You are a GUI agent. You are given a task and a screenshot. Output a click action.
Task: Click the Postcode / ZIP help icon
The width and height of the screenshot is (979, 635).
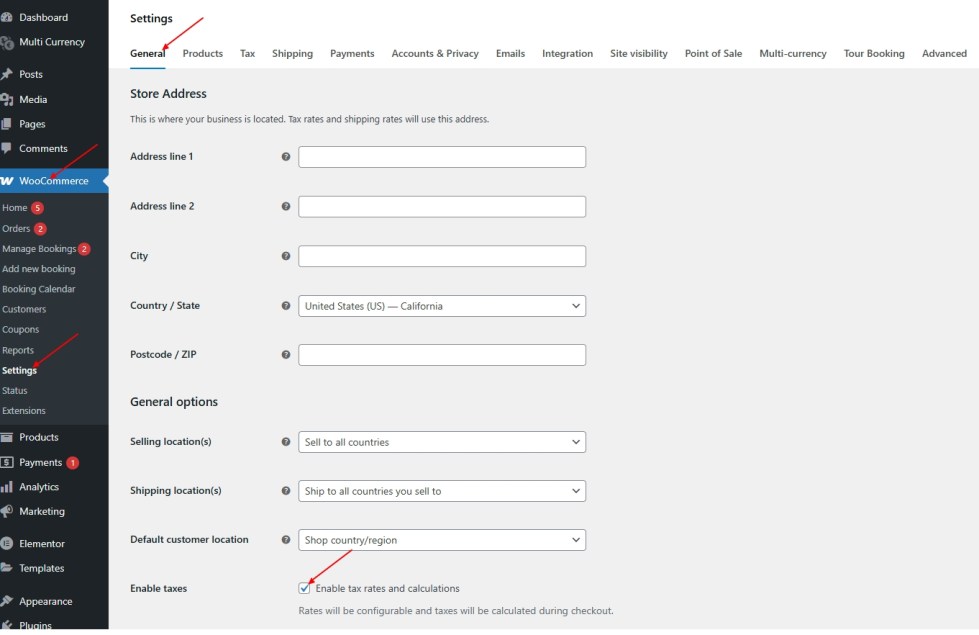pyautogui.click(x=286, y=355)
